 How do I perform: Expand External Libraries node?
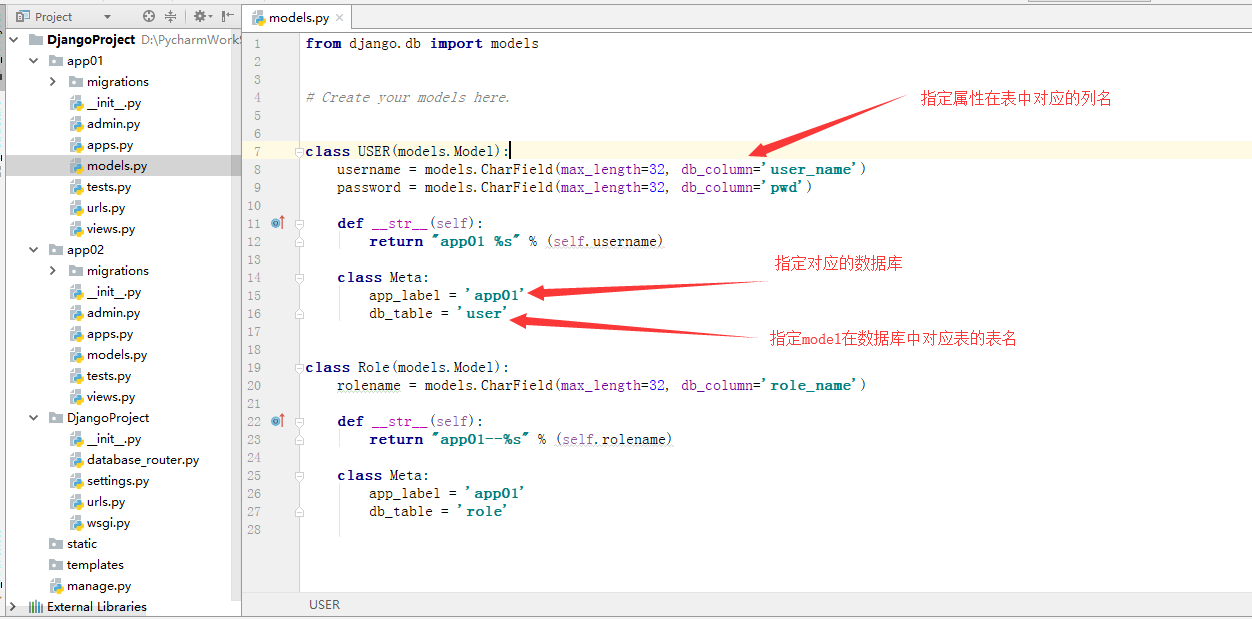[13, 607]
